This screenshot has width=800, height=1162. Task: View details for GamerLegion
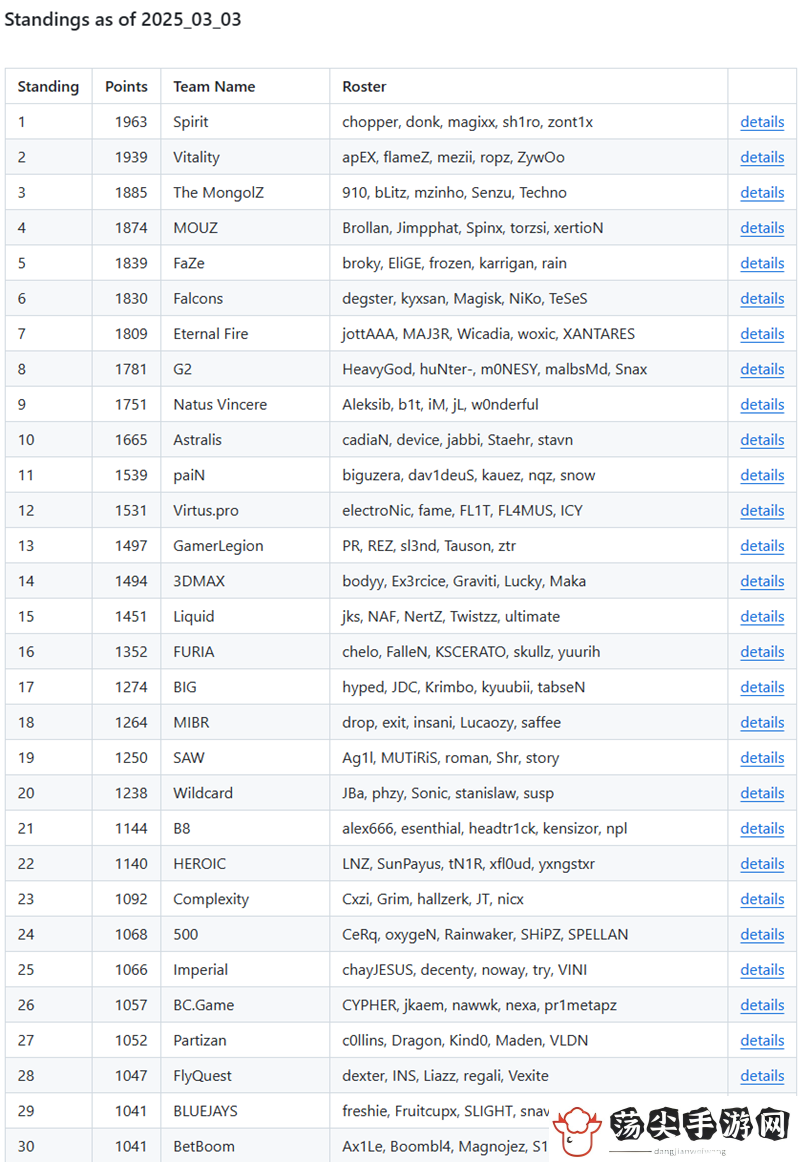[x=762, y=546]
